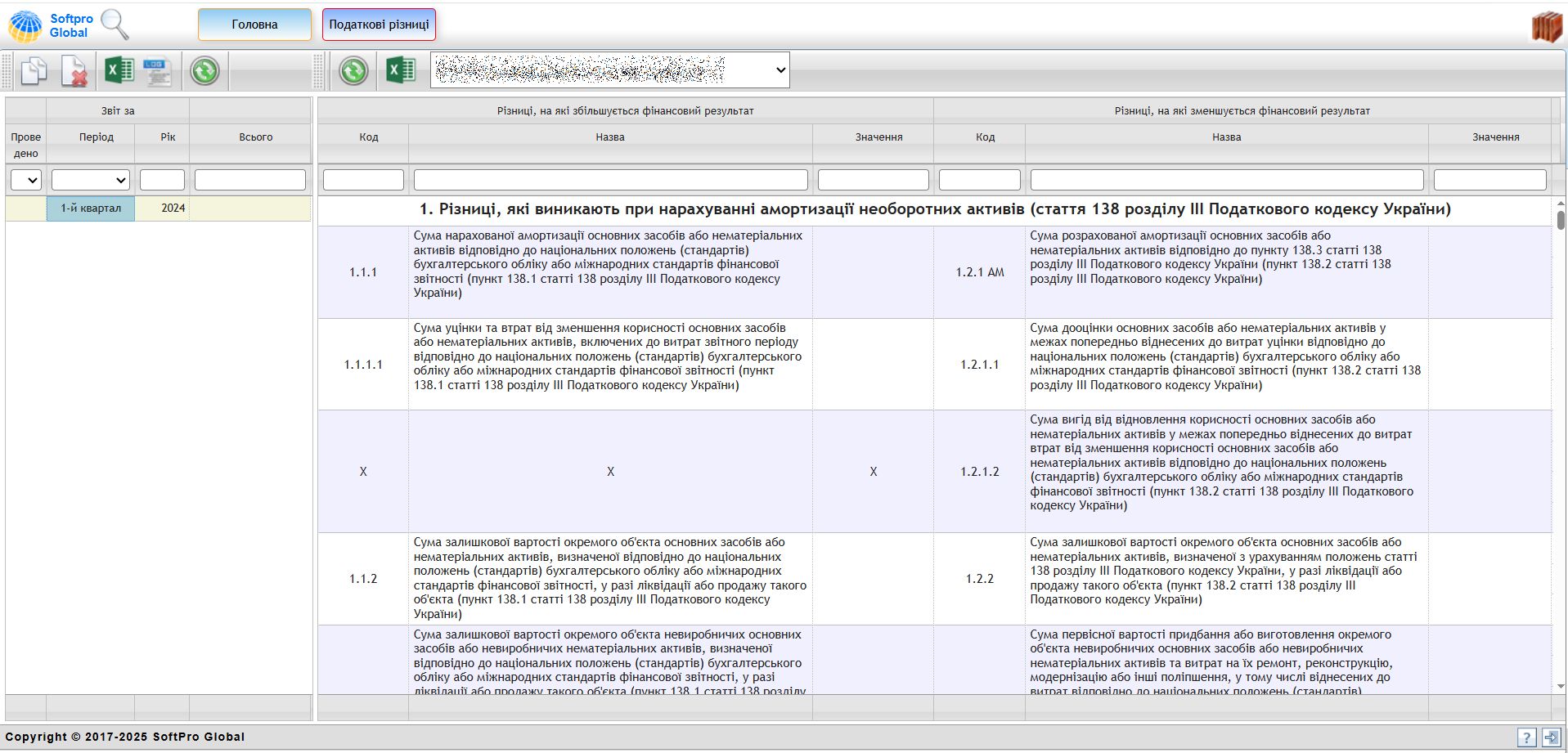1568x753 pixels.
Task: Click the Значення filter under збільшується section
Action: point(873,180)
